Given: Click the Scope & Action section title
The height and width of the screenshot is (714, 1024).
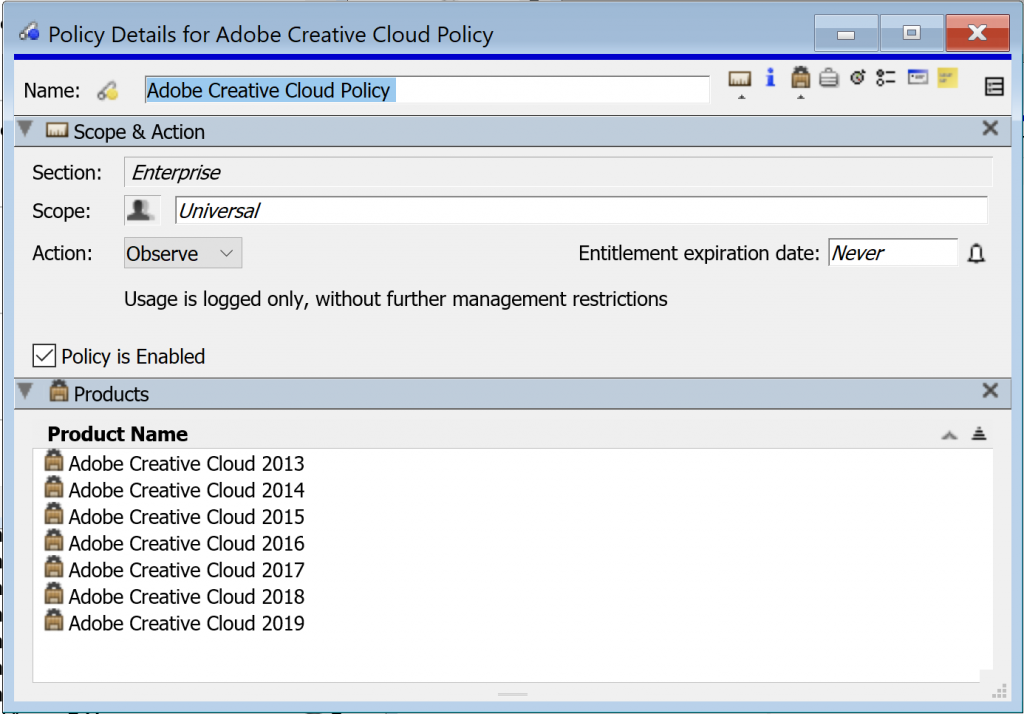Looking at the screenshot, I should tap(139, 132).
